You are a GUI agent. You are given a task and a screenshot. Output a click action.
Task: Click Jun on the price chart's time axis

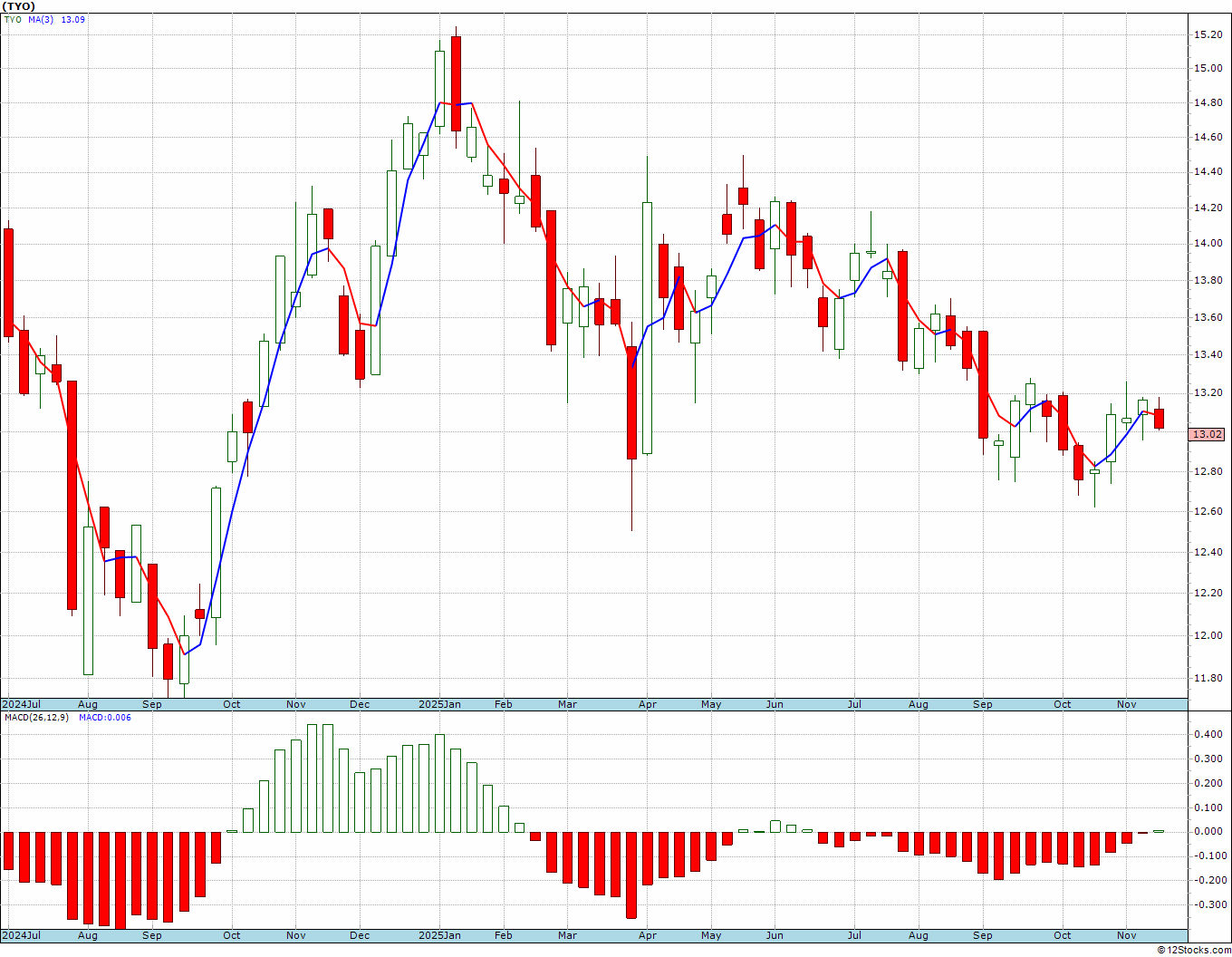coord(775,704)
